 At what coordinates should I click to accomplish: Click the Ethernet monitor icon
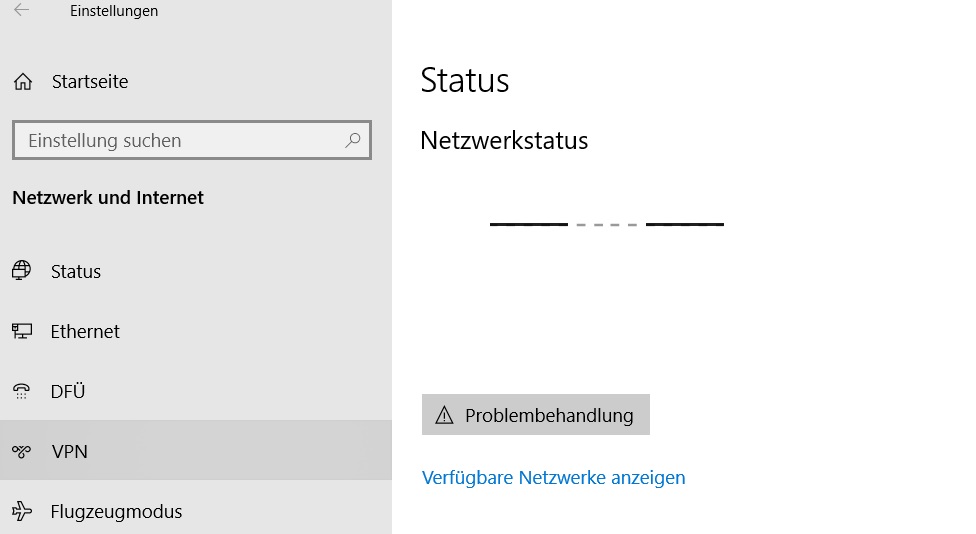pos(22,331)
